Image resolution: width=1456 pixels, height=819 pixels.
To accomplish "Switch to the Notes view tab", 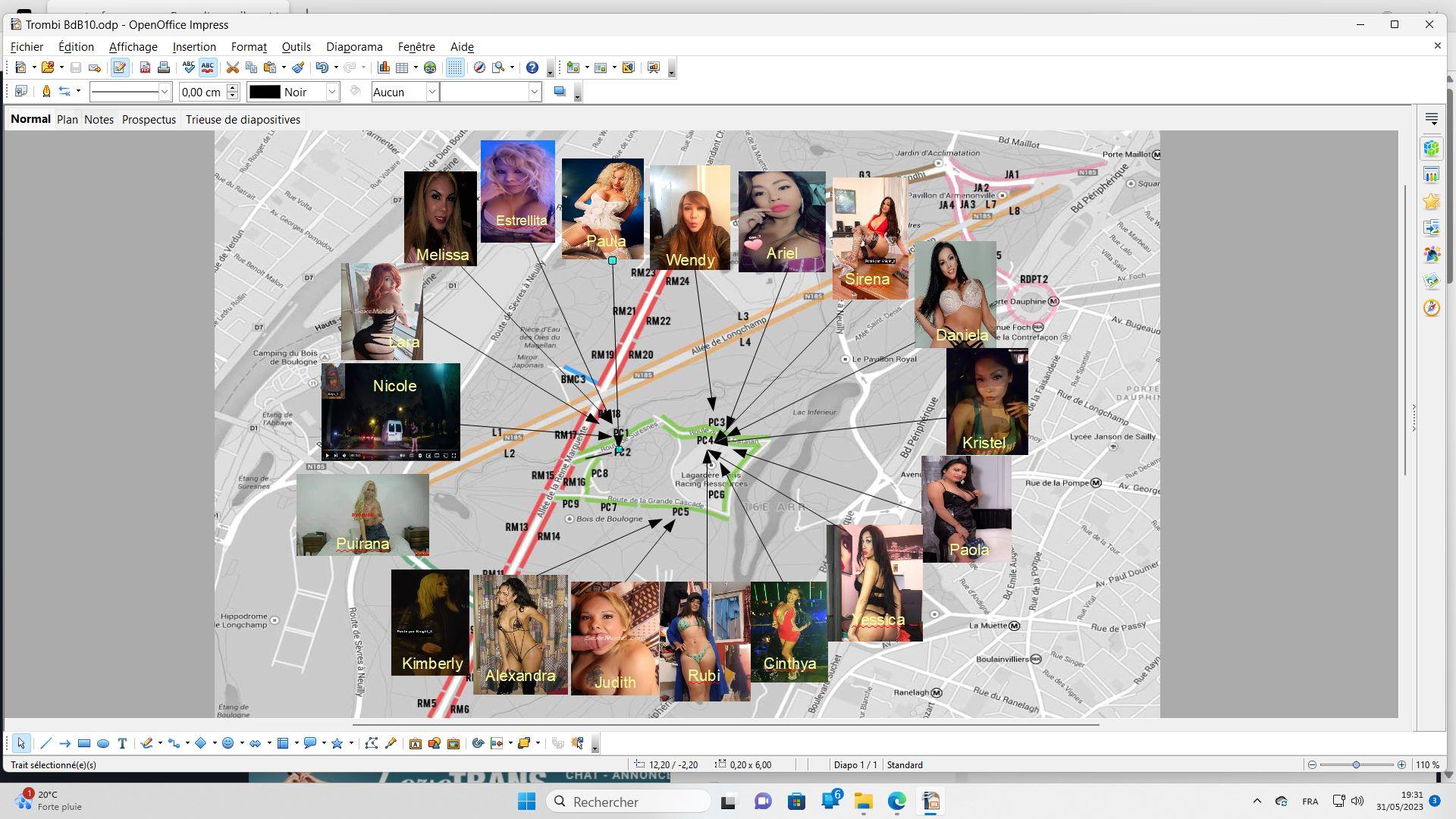I will pos(99,120).
